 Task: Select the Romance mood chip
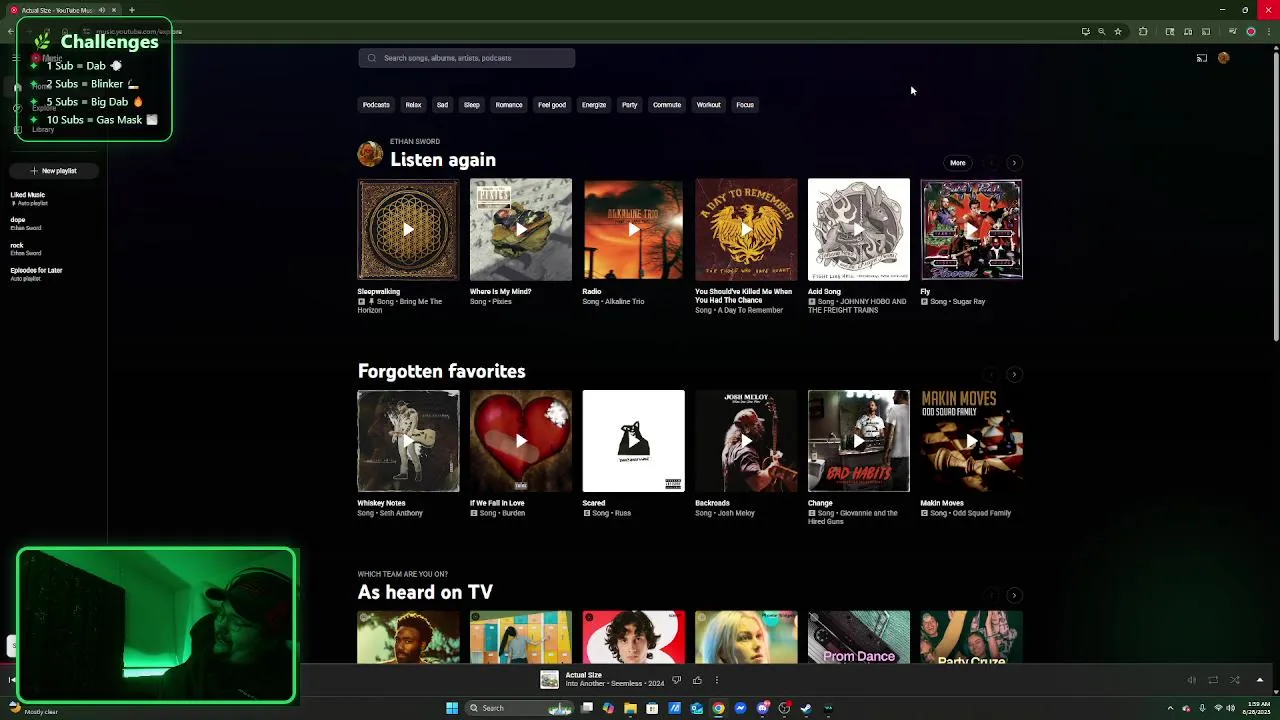pos(509,105)
